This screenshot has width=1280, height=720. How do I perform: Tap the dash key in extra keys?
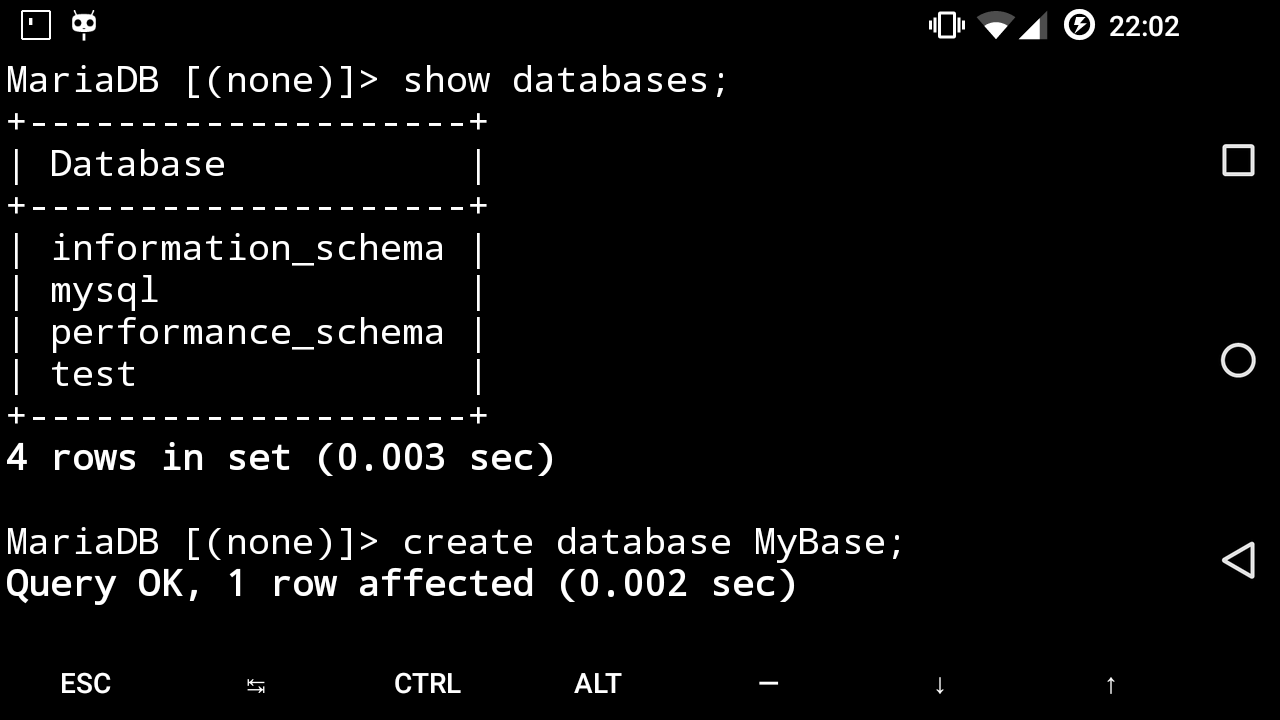(x=768, y=684)
